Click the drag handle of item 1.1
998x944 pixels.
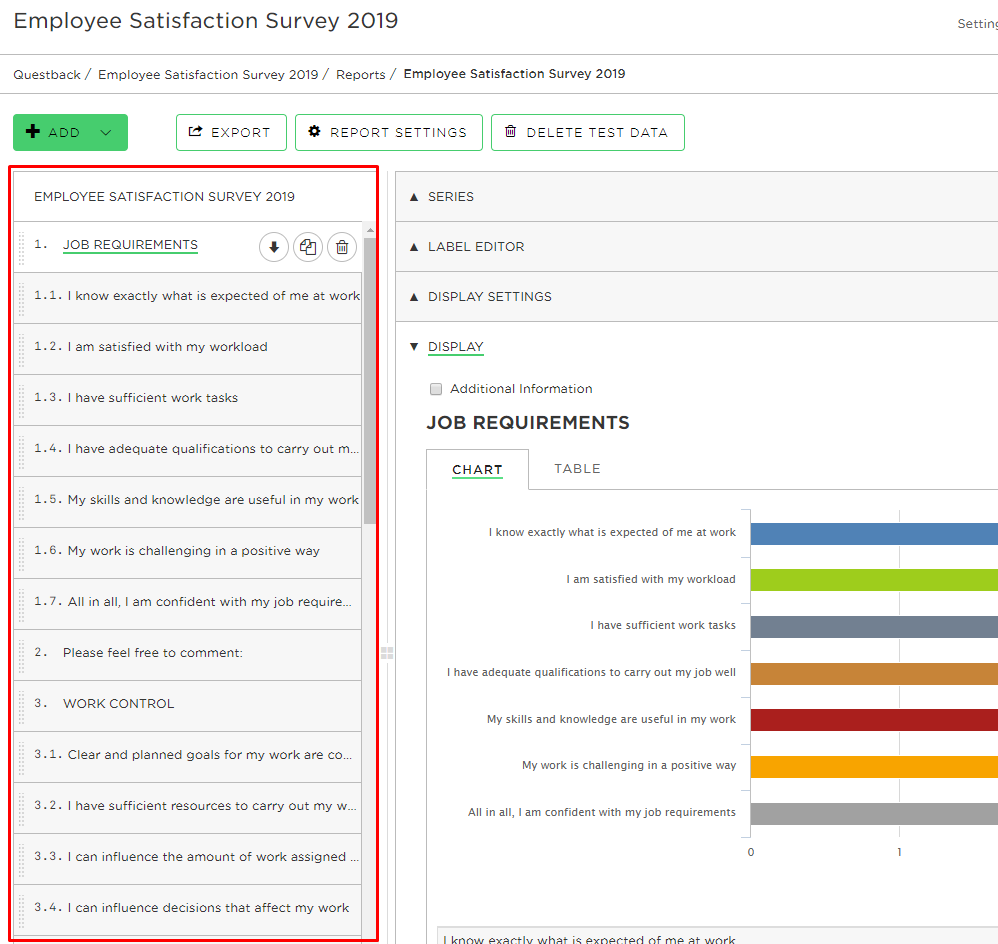[x=21, y=299]
